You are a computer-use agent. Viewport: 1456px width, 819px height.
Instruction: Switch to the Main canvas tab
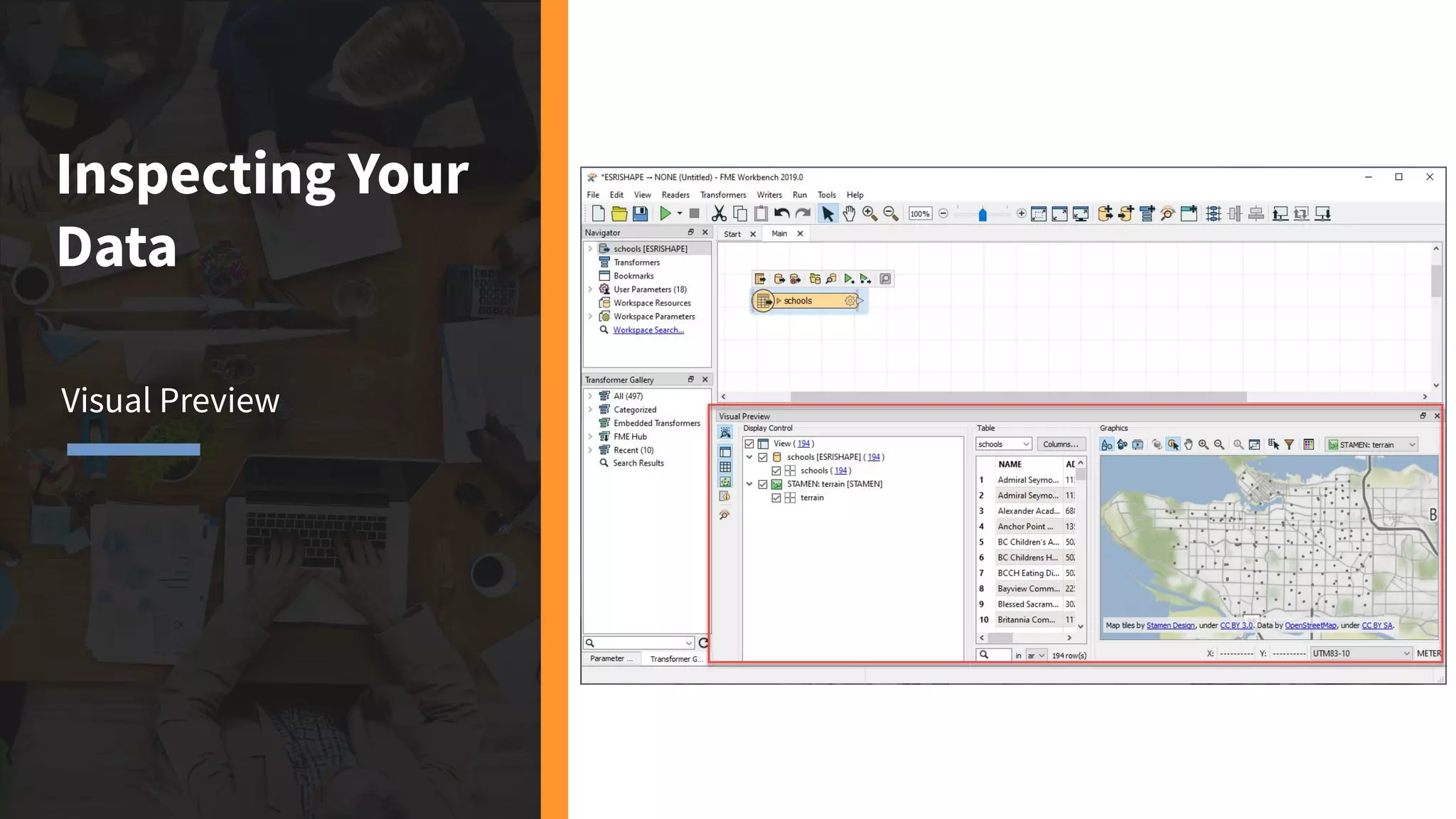click(779, 233)
